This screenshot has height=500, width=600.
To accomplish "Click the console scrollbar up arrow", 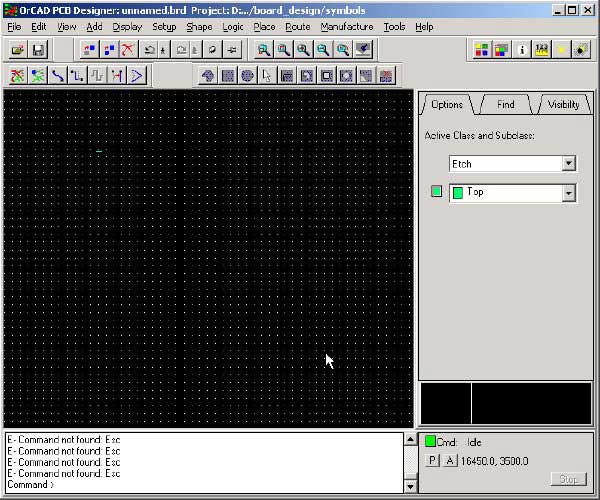I will tap(409, 440).
